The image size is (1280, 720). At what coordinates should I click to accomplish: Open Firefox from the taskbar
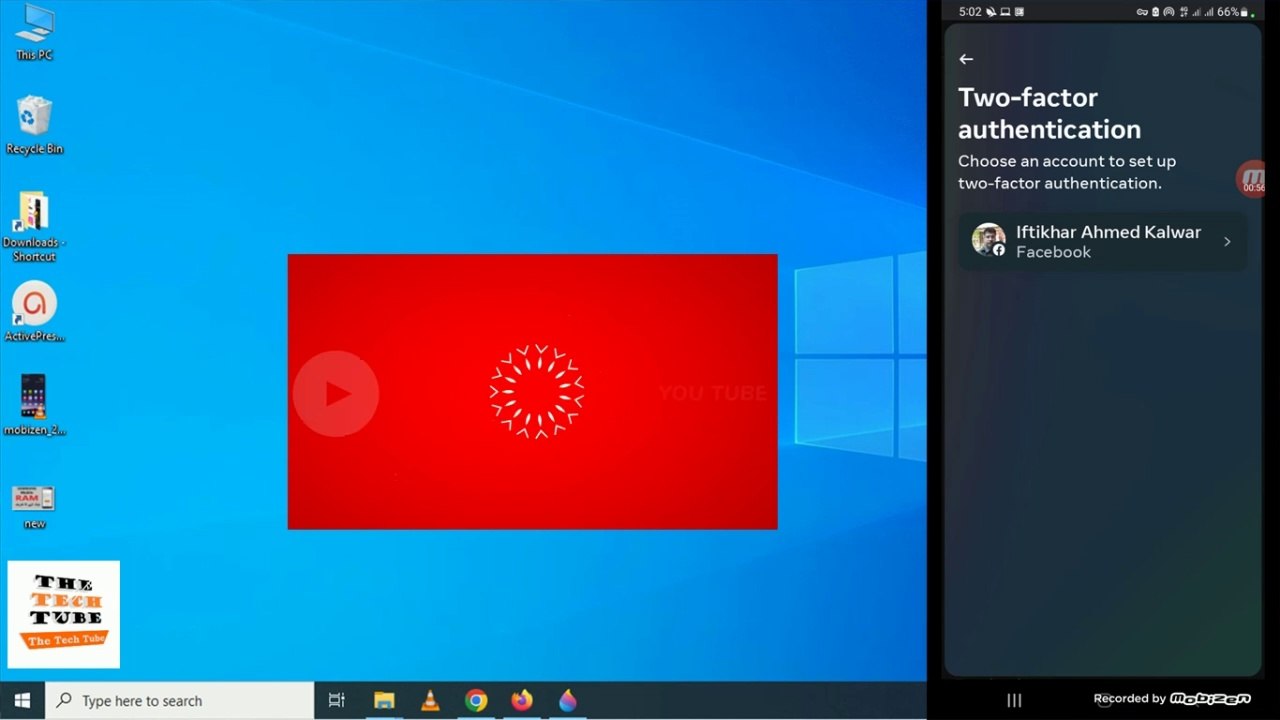[x=522, y=701]
